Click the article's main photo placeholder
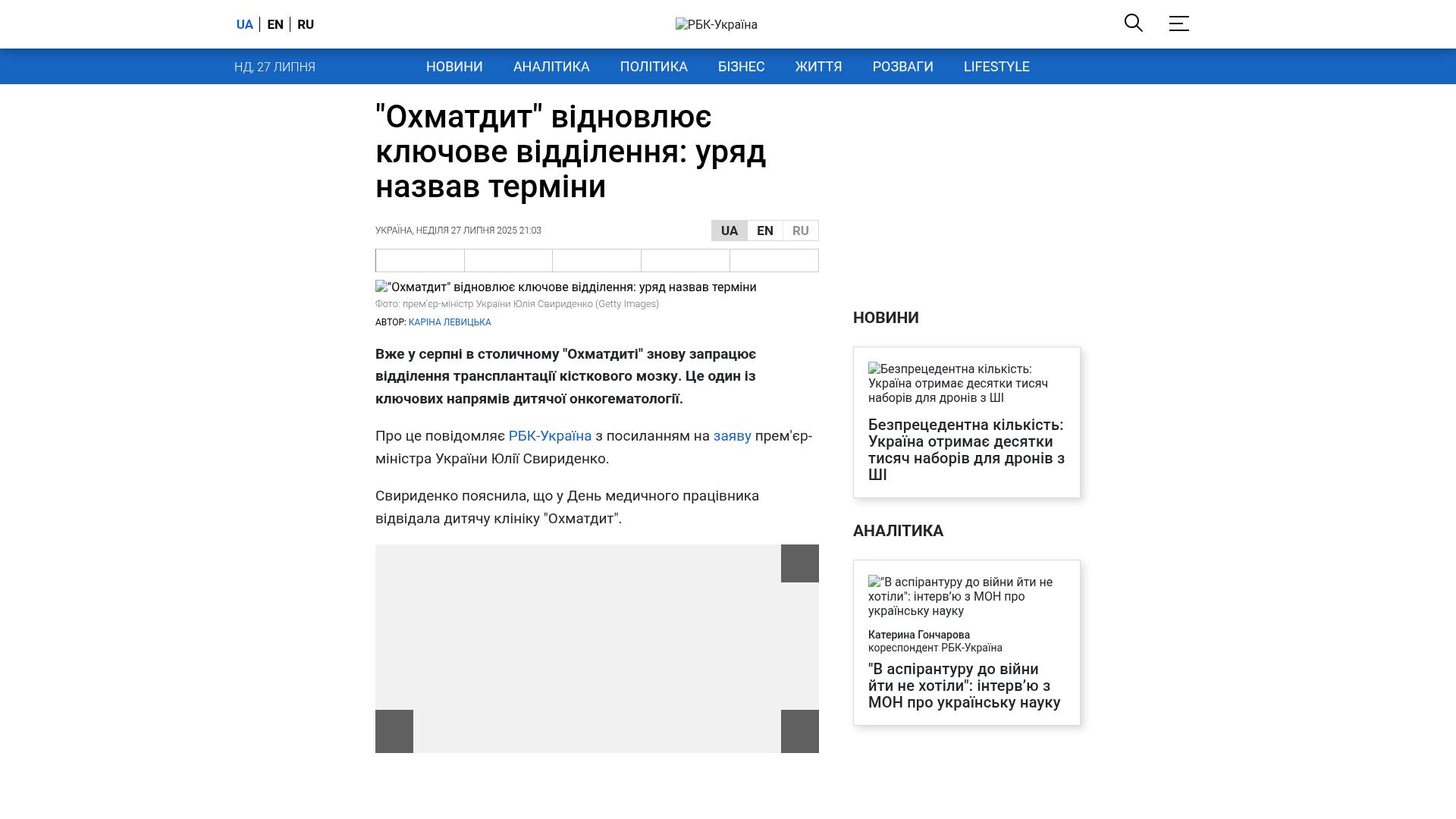 pos(566,287)
